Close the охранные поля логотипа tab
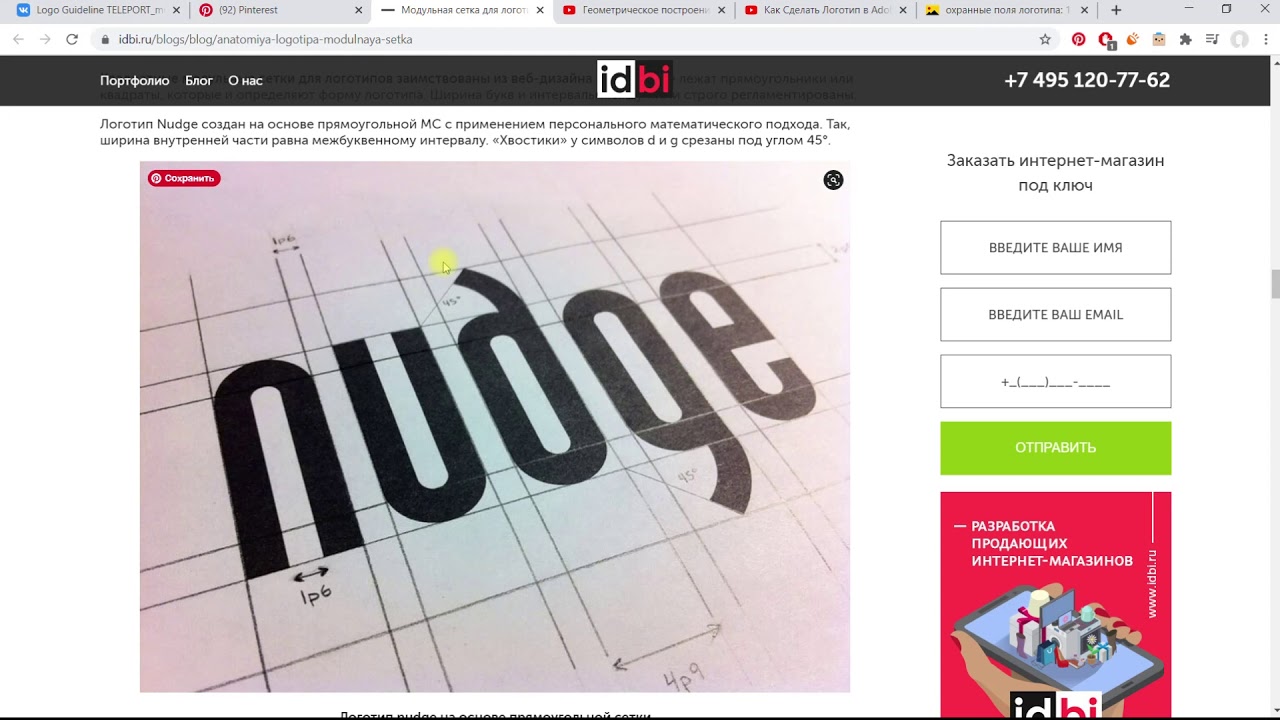The width and height of the screenshot is (1280, 720). [1085, 10]
